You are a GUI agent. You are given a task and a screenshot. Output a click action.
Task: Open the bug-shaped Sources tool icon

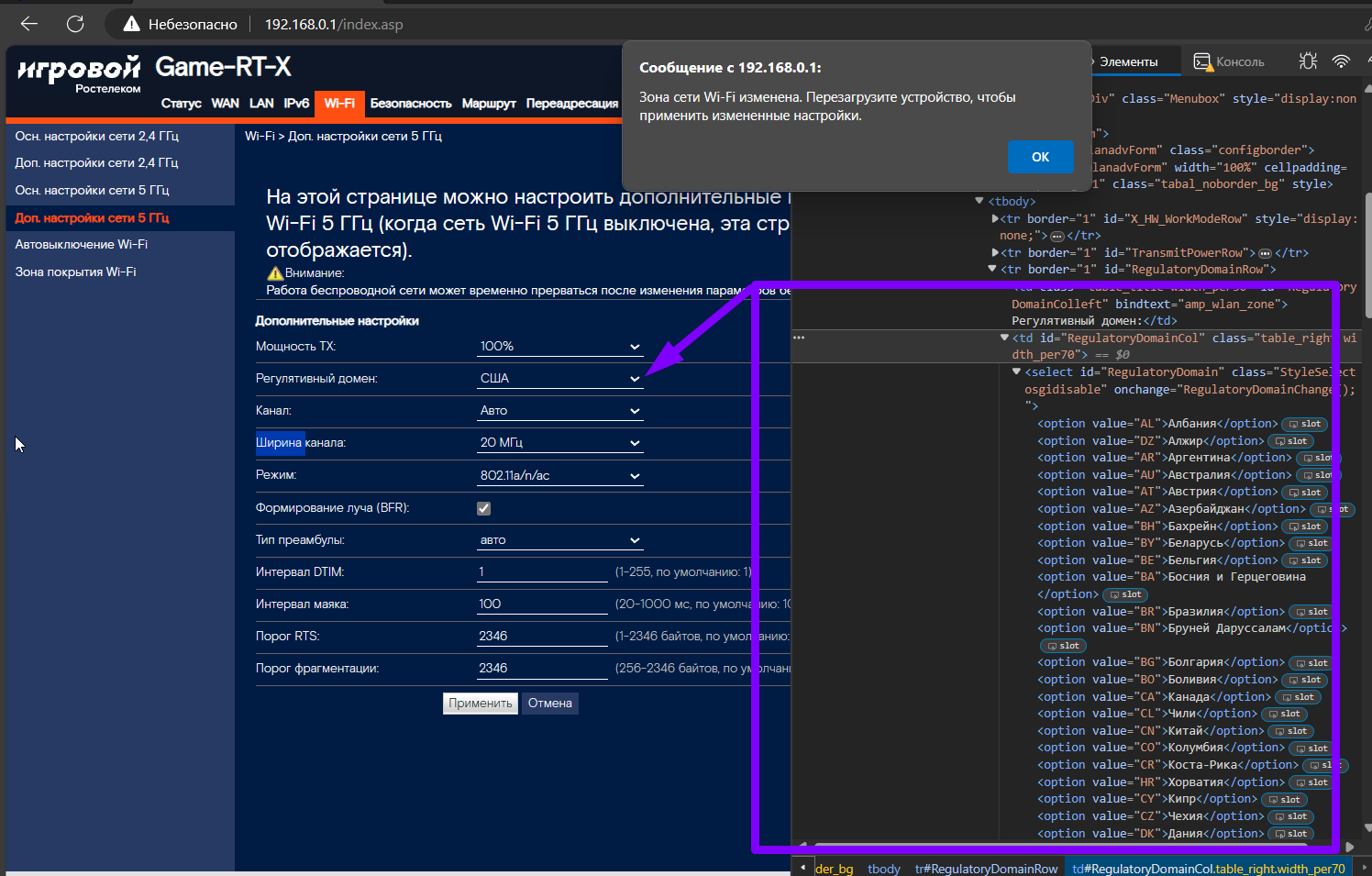pos(1308,61)
